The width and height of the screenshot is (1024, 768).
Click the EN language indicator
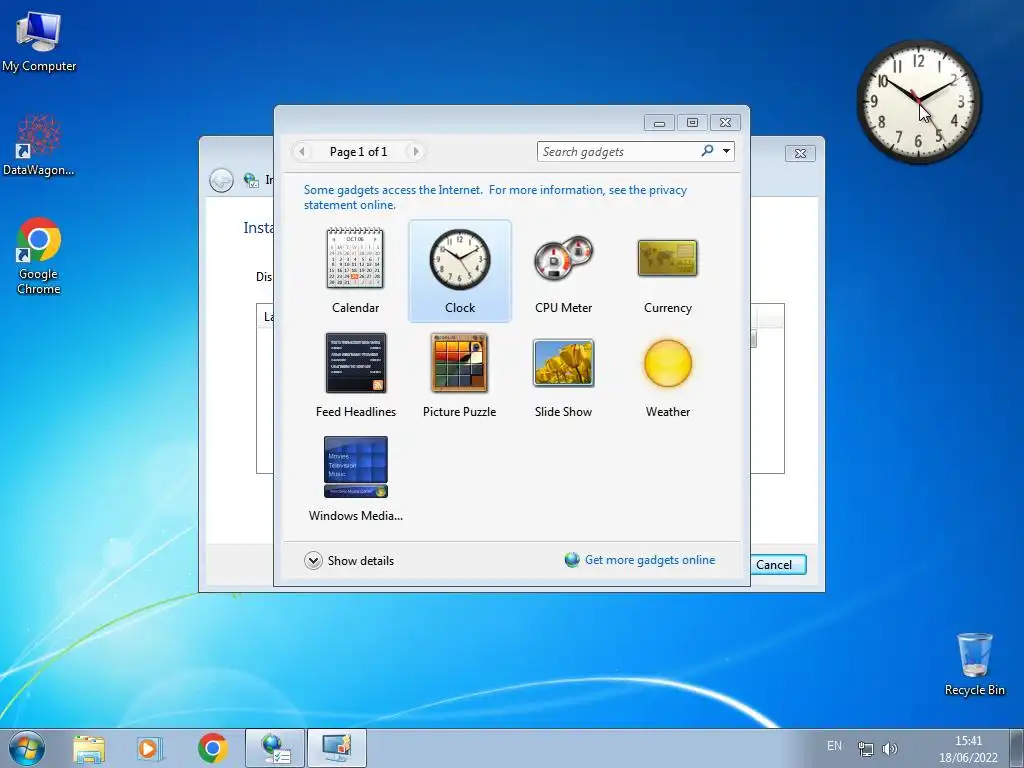(x=834, y=746)
